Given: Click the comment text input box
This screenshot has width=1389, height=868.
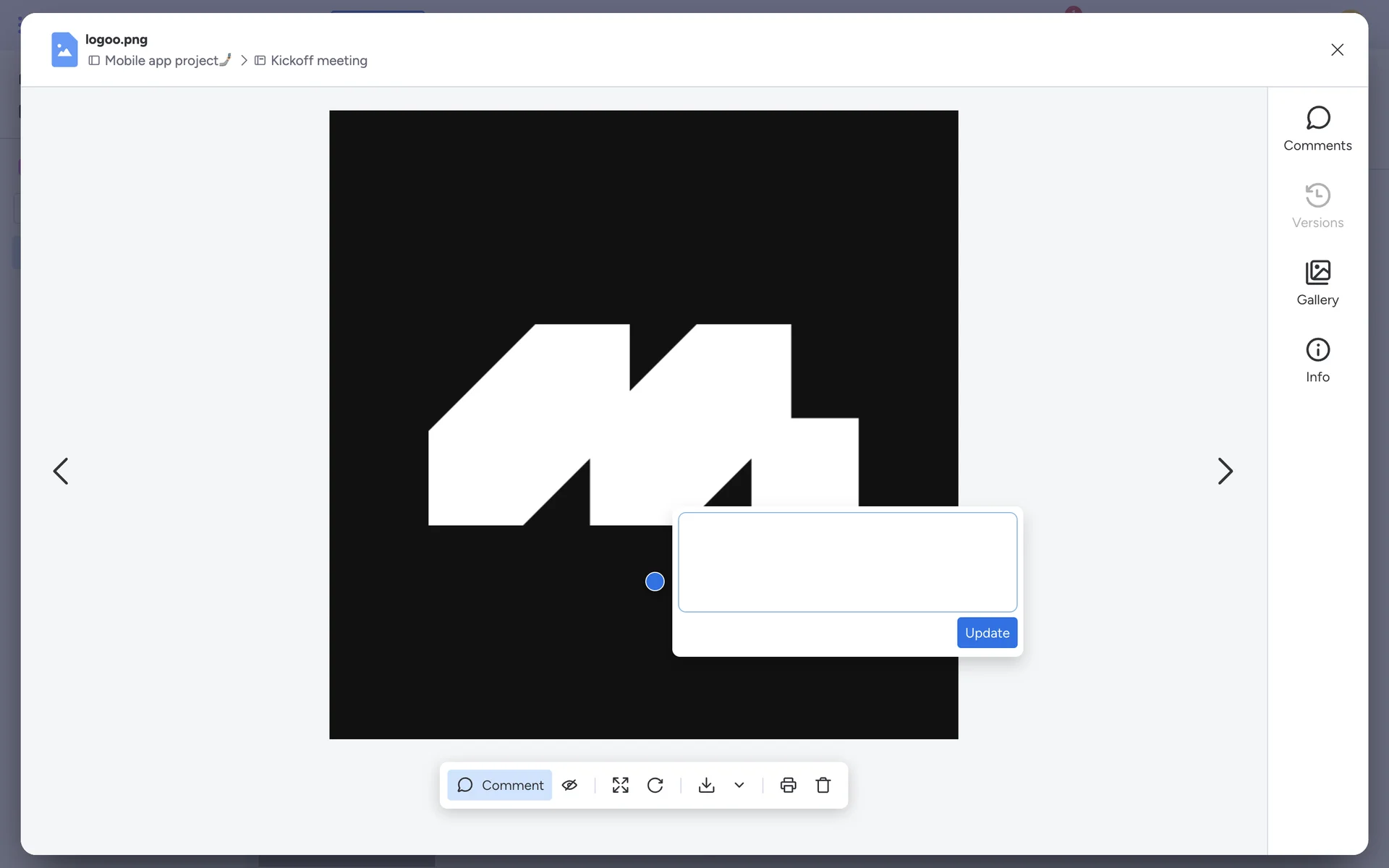Looking at the screenshot, I should (x=847, y=562).
